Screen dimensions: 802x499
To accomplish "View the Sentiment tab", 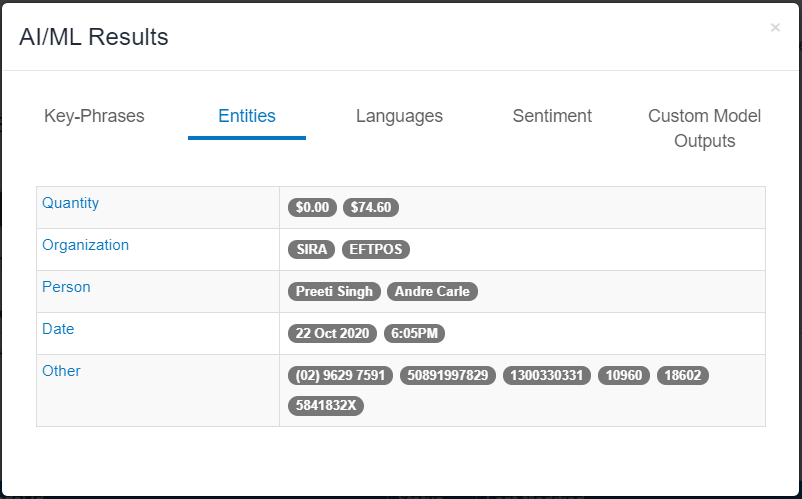I will [x=552, y=116].
